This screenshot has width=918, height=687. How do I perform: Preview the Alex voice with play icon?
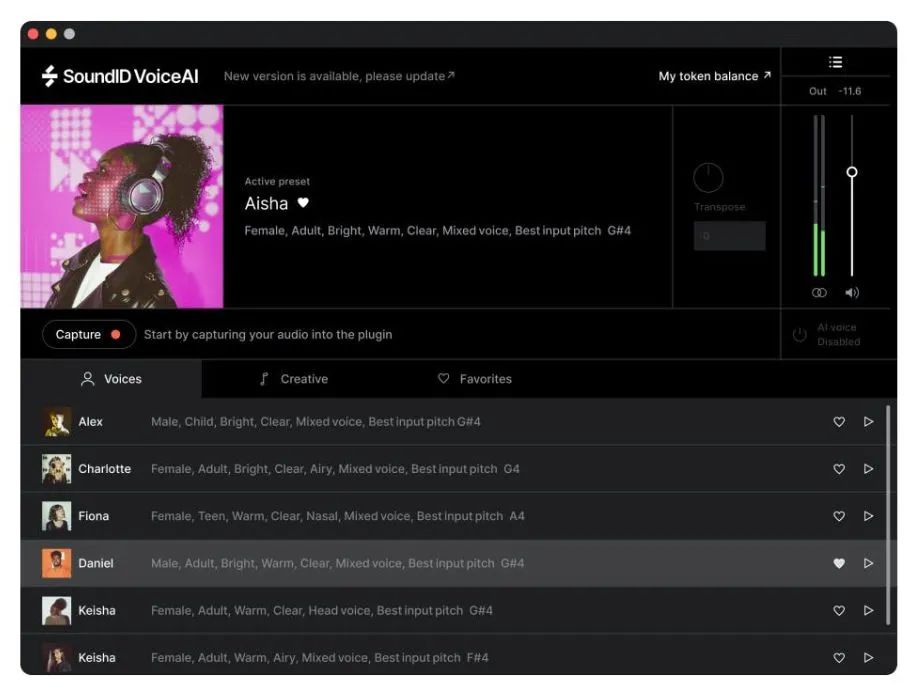pyautogui.click(x=868, y=422)
